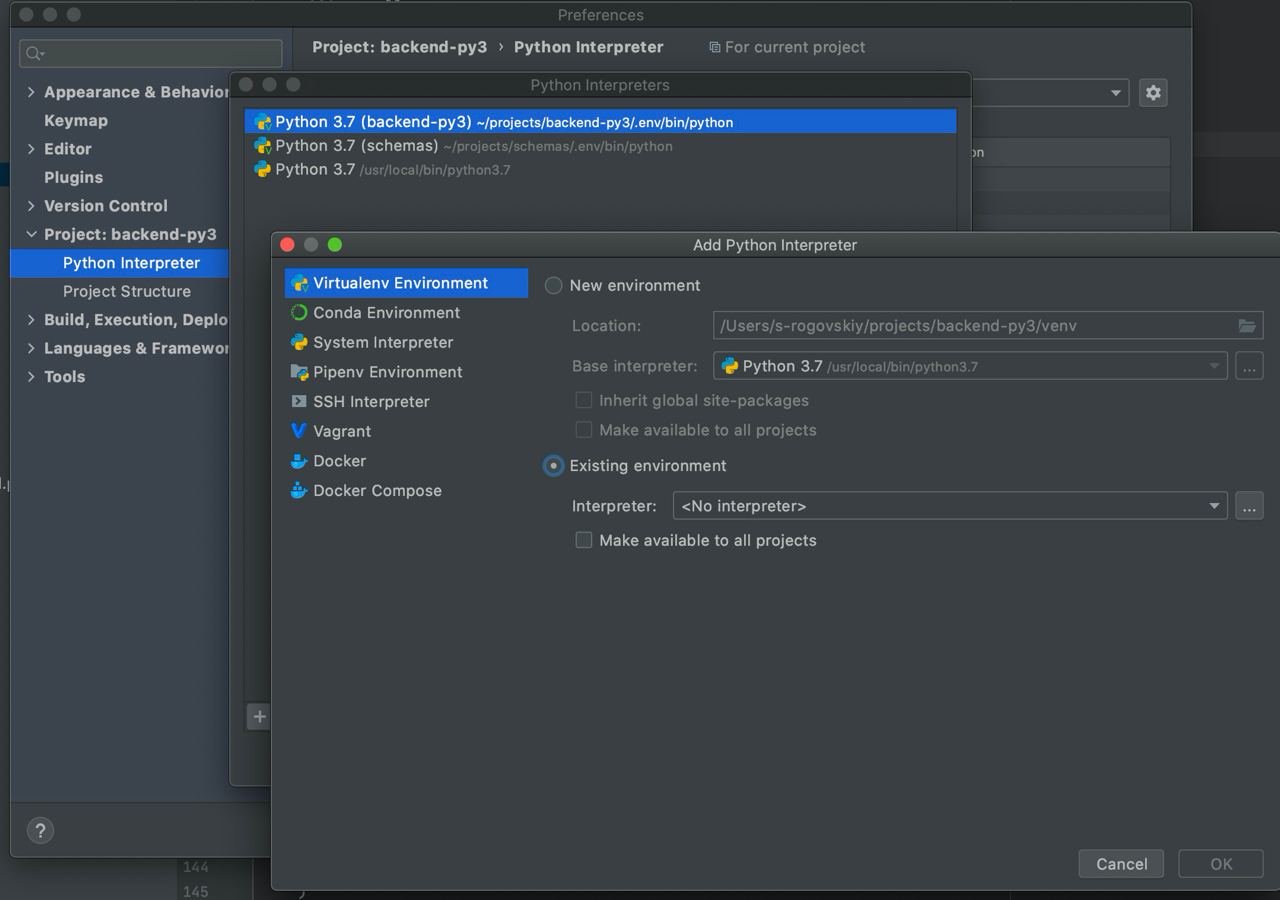Image resolution: width=1280 pixels, height=900 pixels.
Task: Click the gear icon in Preferences
Action: tap(1153, 93)
